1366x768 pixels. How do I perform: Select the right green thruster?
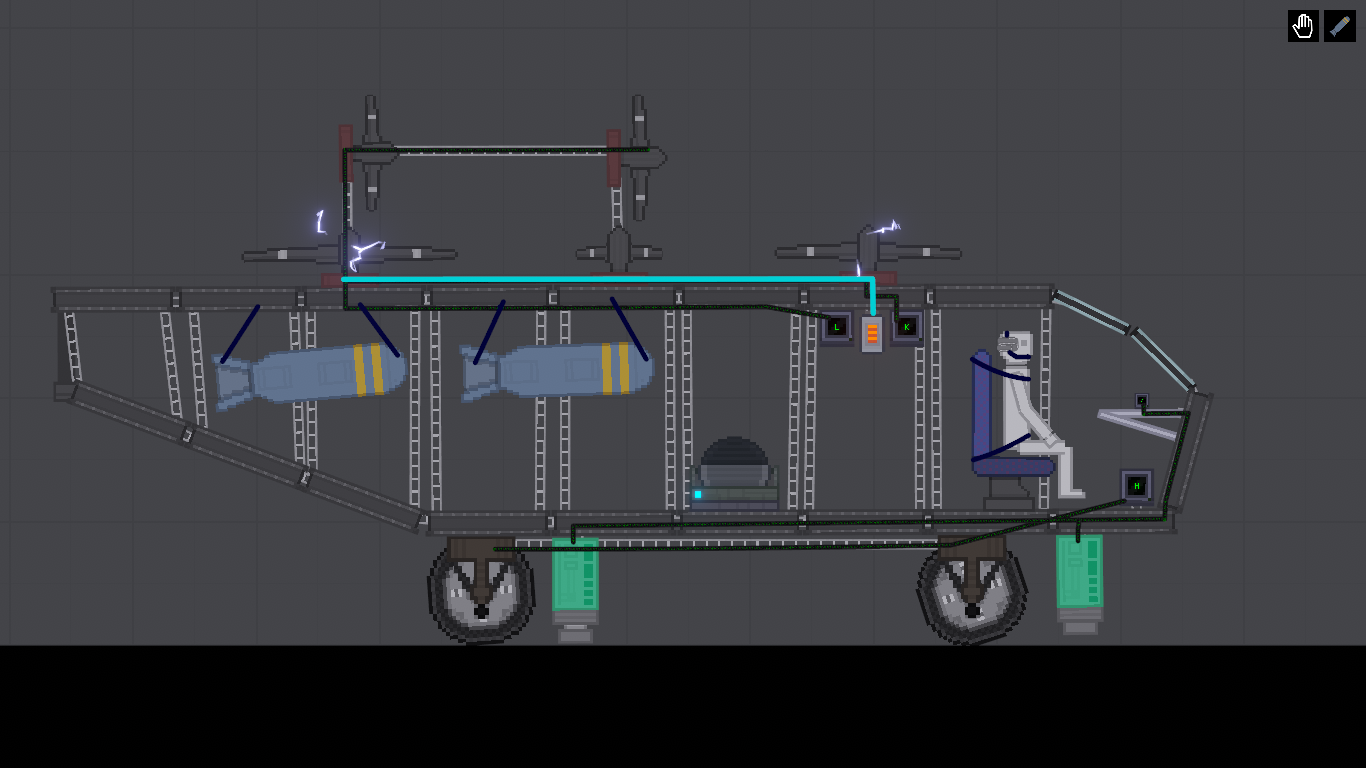coord(1079,583)
